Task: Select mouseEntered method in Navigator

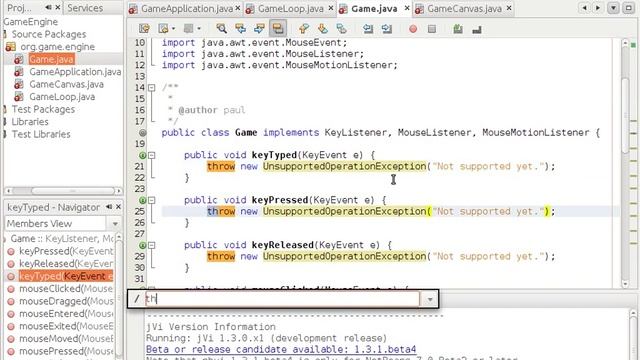Action: point(66,314)
